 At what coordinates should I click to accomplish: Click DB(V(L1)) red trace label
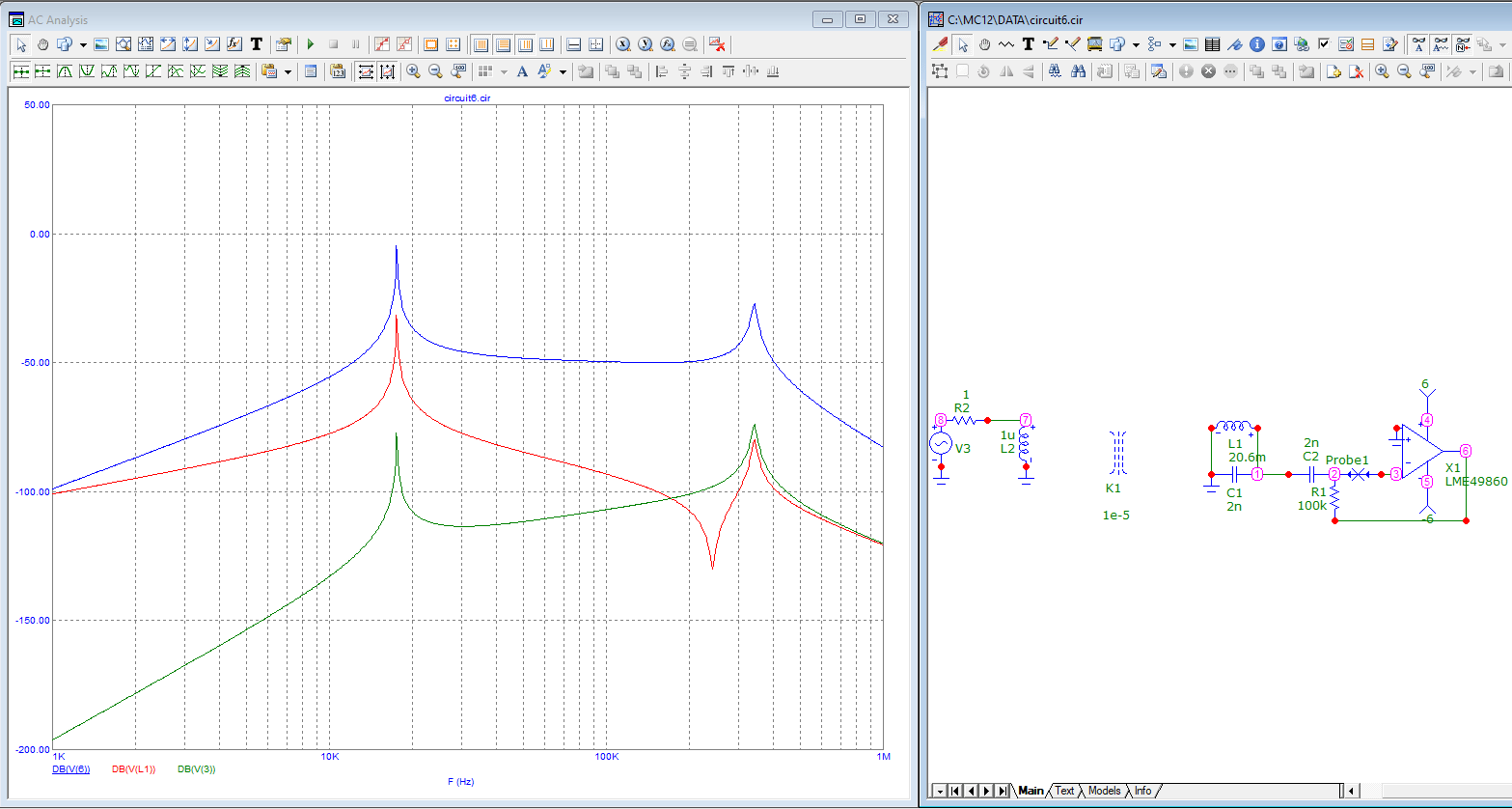click(x=134, y=769)
